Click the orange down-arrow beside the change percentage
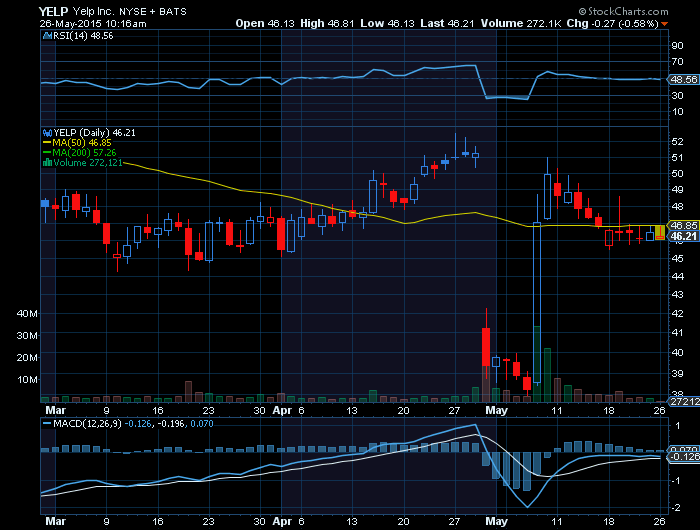This screenshot has width=700, height=530. (x=665, y=24)
